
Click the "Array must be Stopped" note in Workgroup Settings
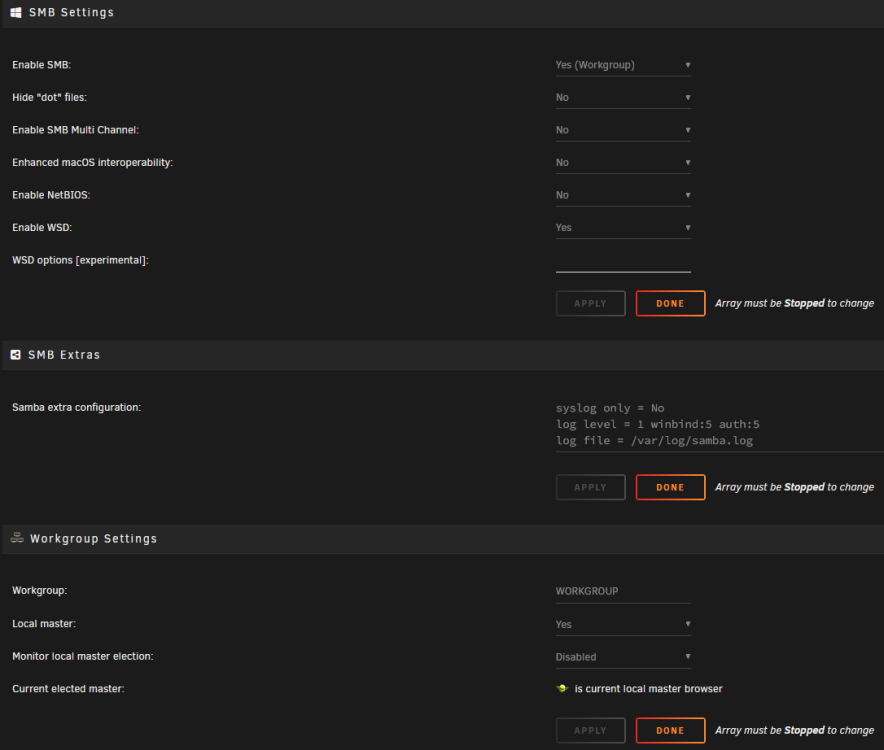pyautogui.click(x=794, y=730)
